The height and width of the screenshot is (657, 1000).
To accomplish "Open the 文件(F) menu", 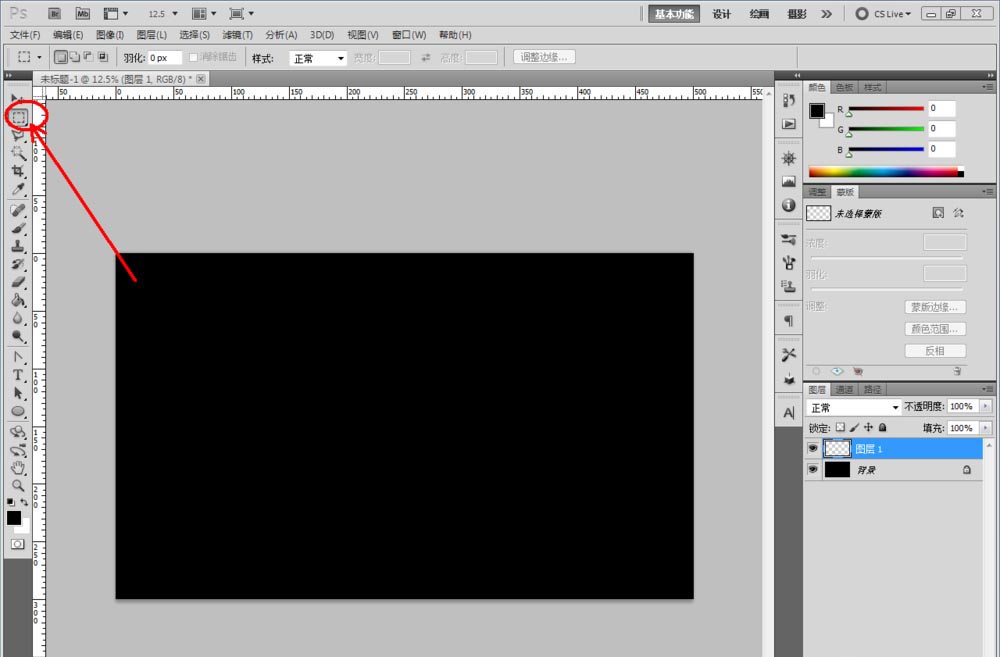I will [25, 34].
